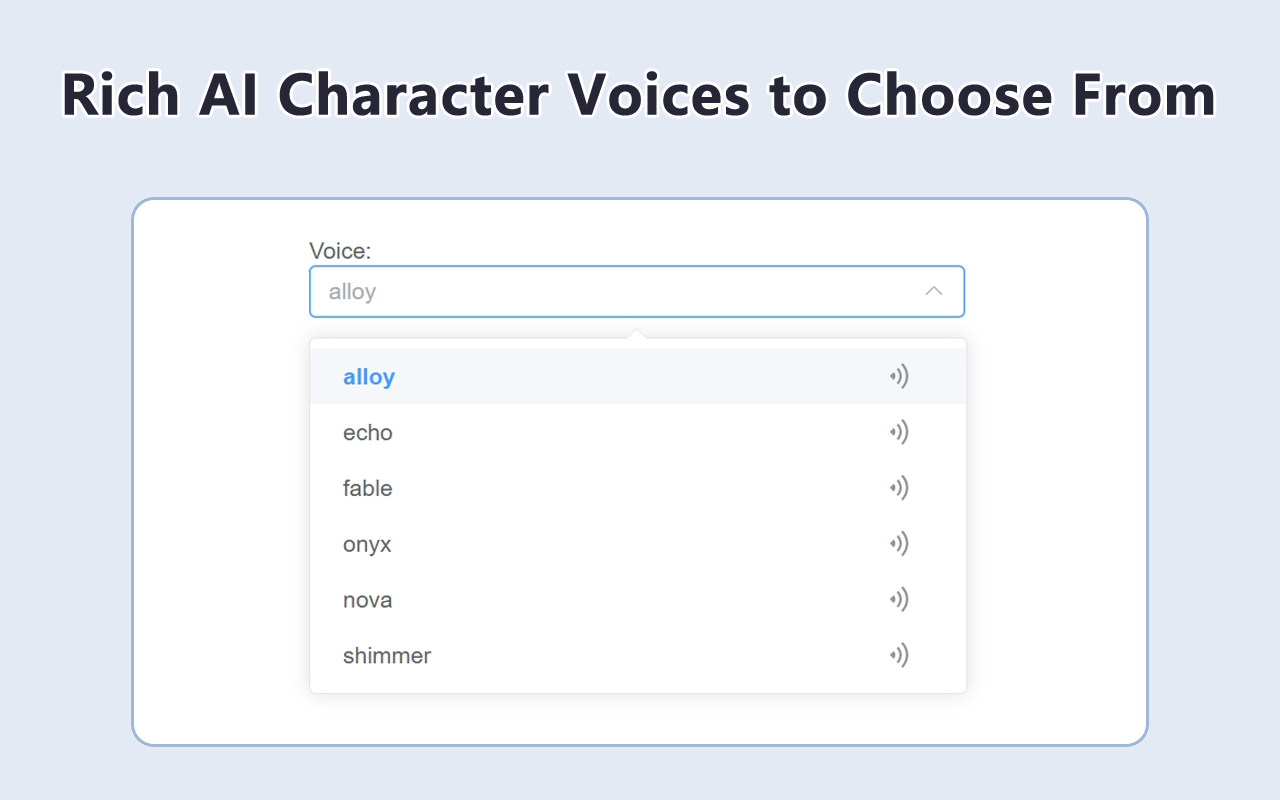
Task: Pick the fable voice option
Action: [x=368, y=489]
